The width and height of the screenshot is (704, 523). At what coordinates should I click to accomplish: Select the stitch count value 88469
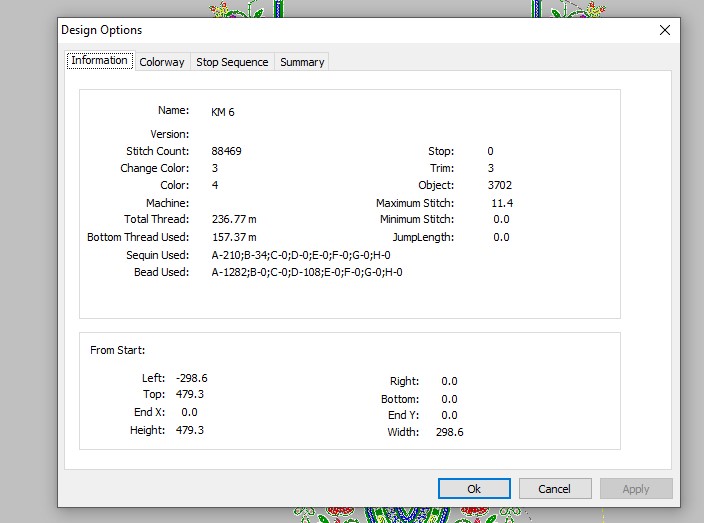226,151
